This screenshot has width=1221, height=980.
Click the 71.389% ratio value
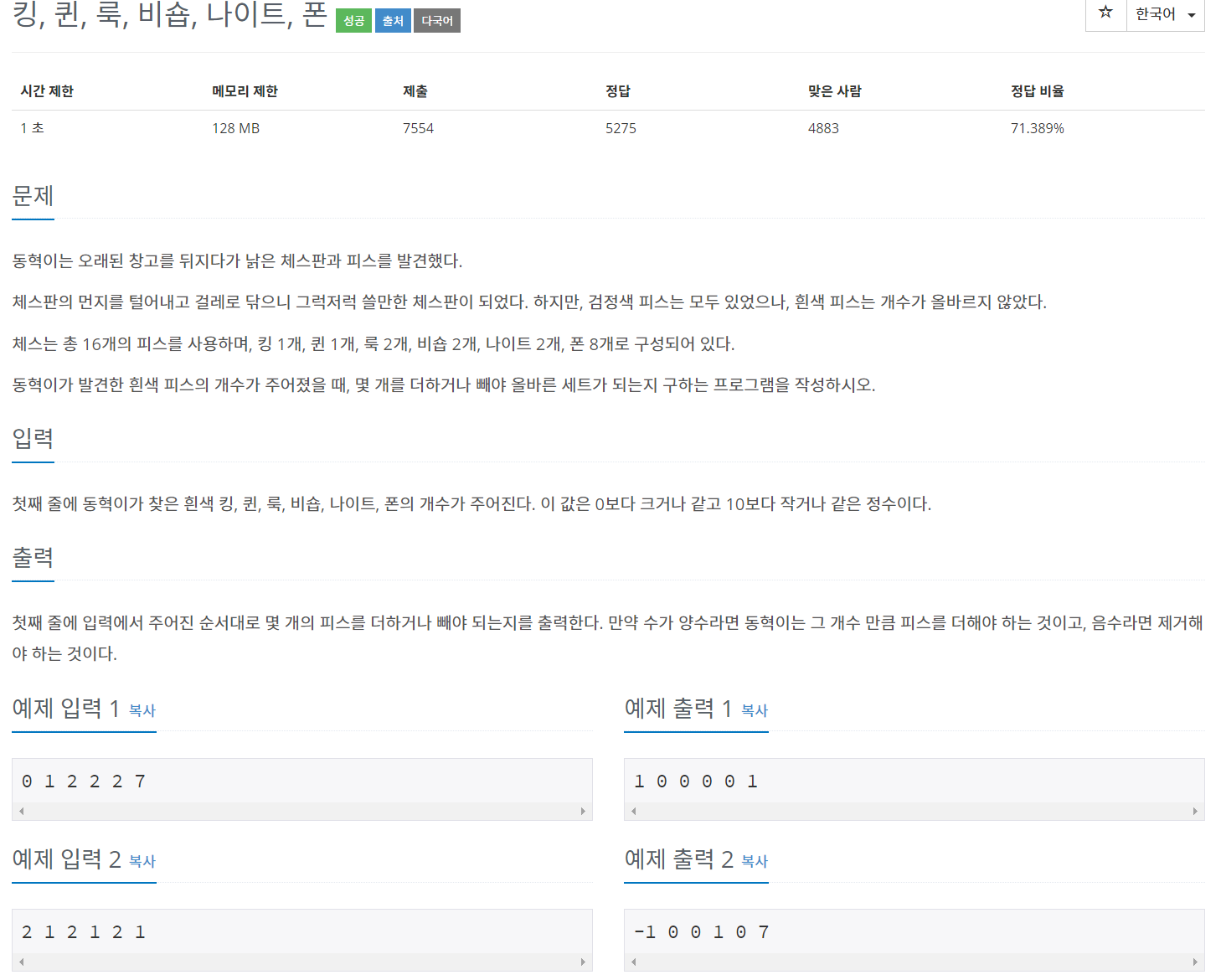(1038, 128)
